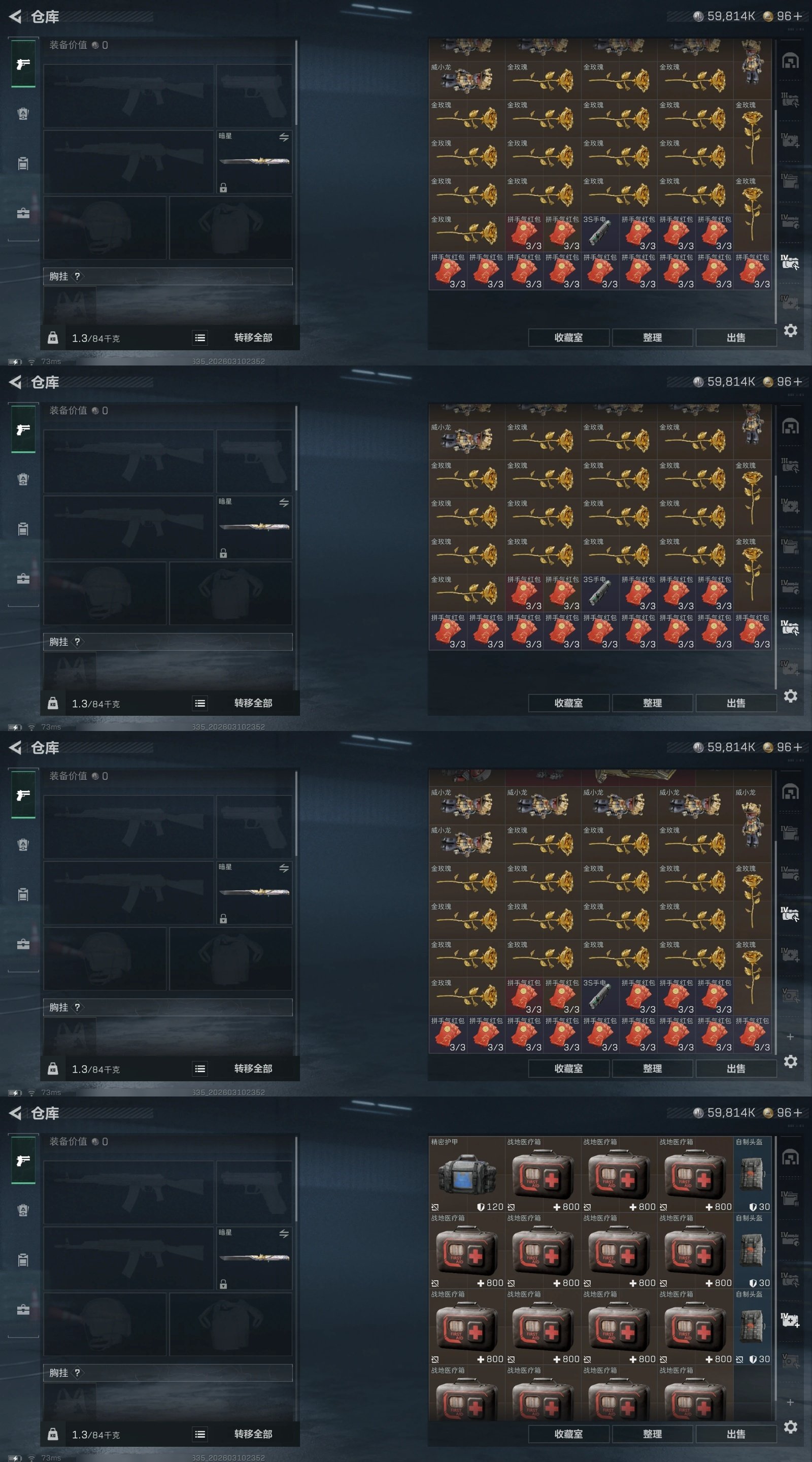812x1462 pixels.
Task: Toggle the list view icon beside 转移全部 in the topmost screenshot
Action: pyautogui.click(x=200, y=338)
